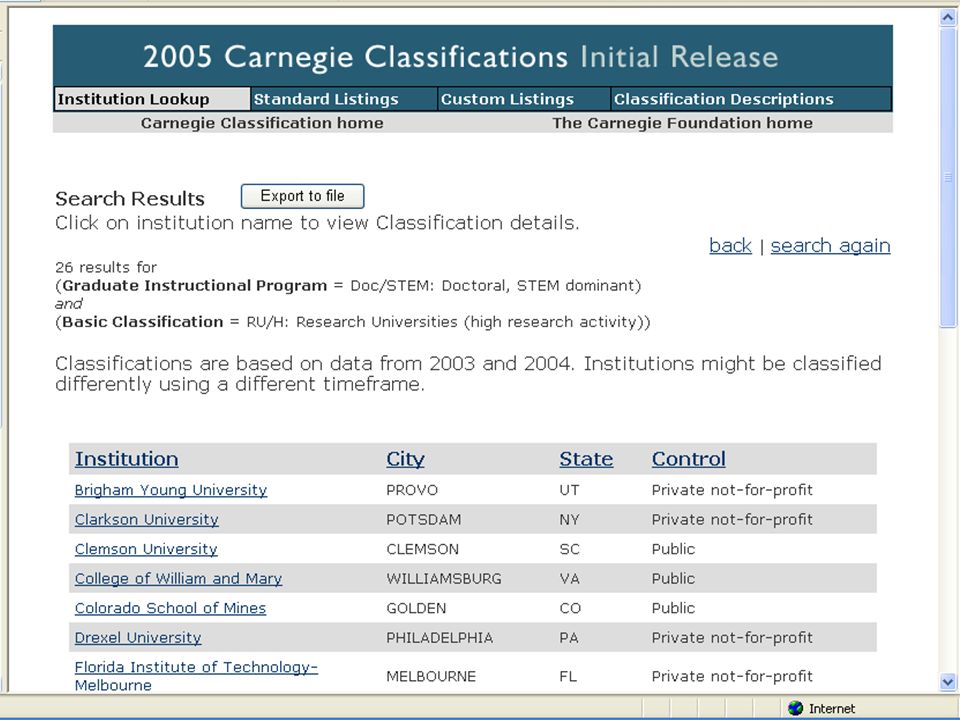Click the scrollbar up arrow
Image resolution: width=960 pixels, height=720 pixels.
pyautogui.click(x=948, y=18)
